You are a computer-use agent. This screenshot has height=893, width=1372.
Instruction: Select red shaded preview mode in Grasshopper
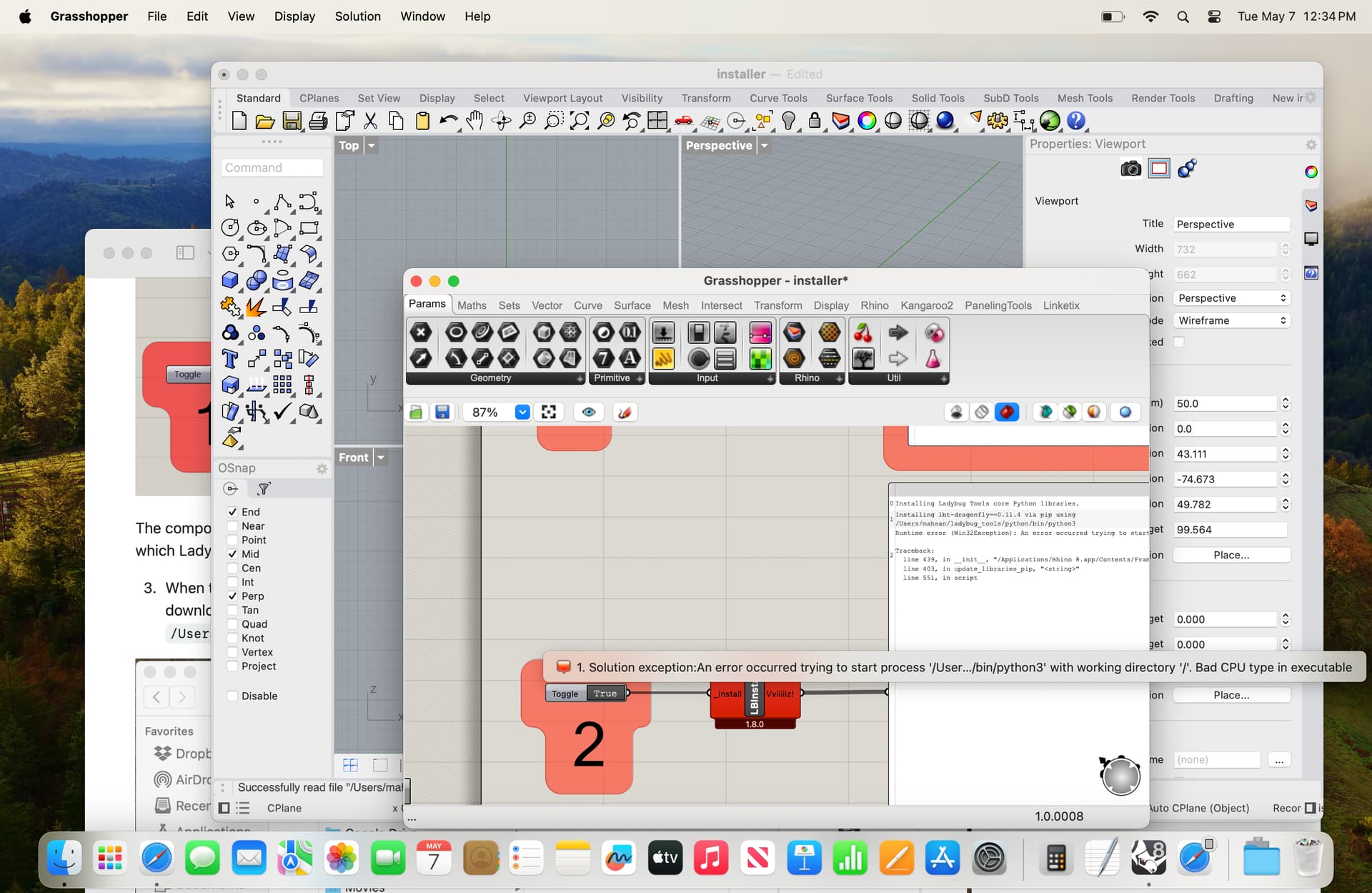point(1007,413)
